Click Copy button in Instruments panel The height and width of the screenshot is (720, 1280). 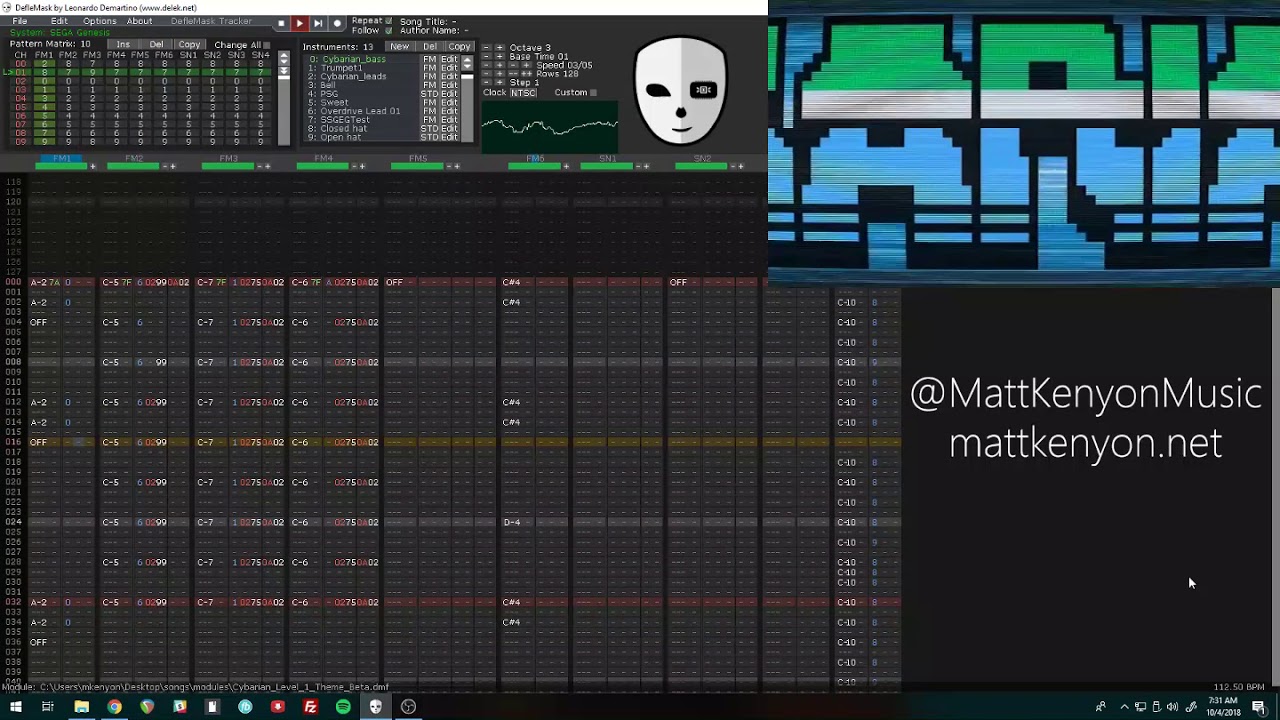coord(459,47)
